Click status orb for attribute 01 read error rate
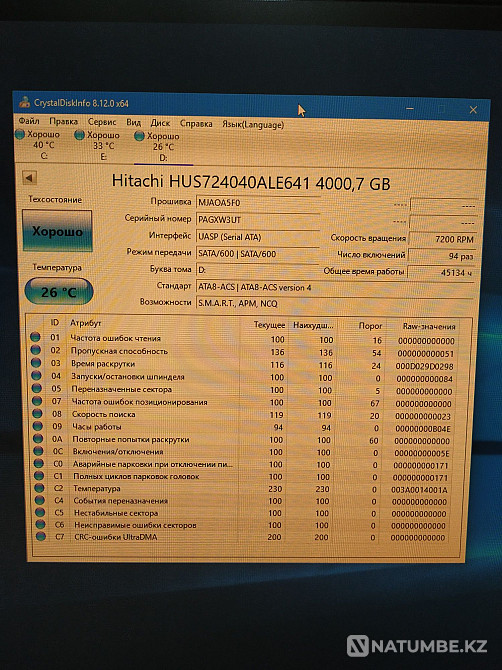Screen dimensions: 502x670 pyautogui.click(x=35, y=337)
